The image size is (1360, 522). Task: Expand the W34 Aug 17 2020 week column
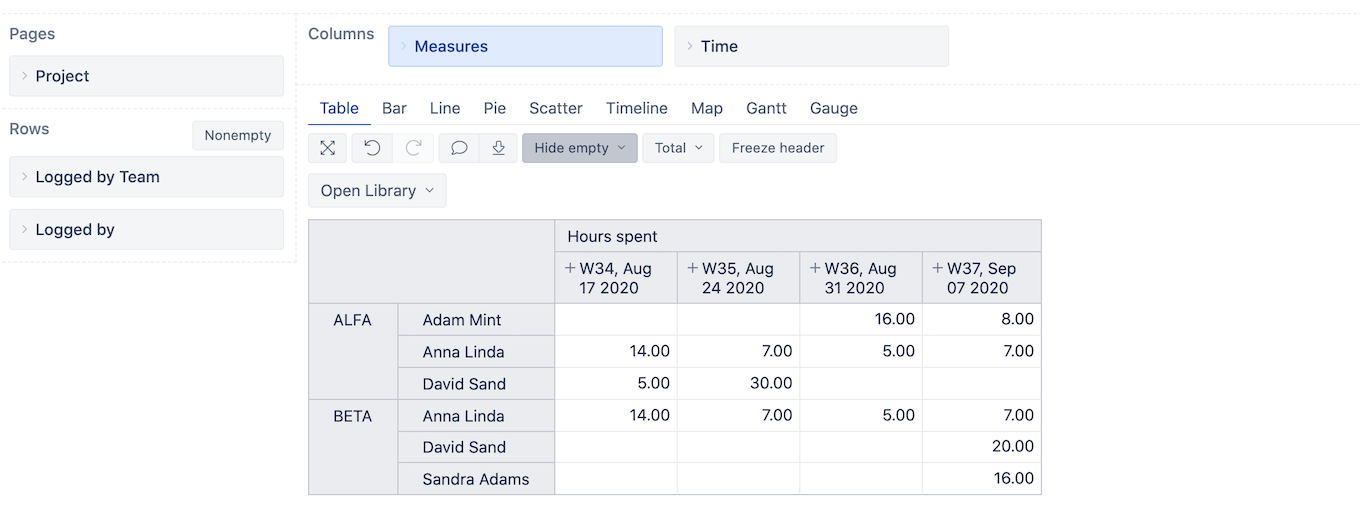pos(570,268)
